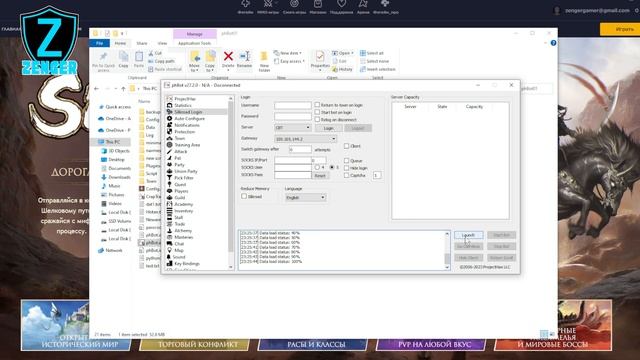The image size is (640, 360).
Task: Open File tab in File Explorer
Action: [x=100, y=43]
